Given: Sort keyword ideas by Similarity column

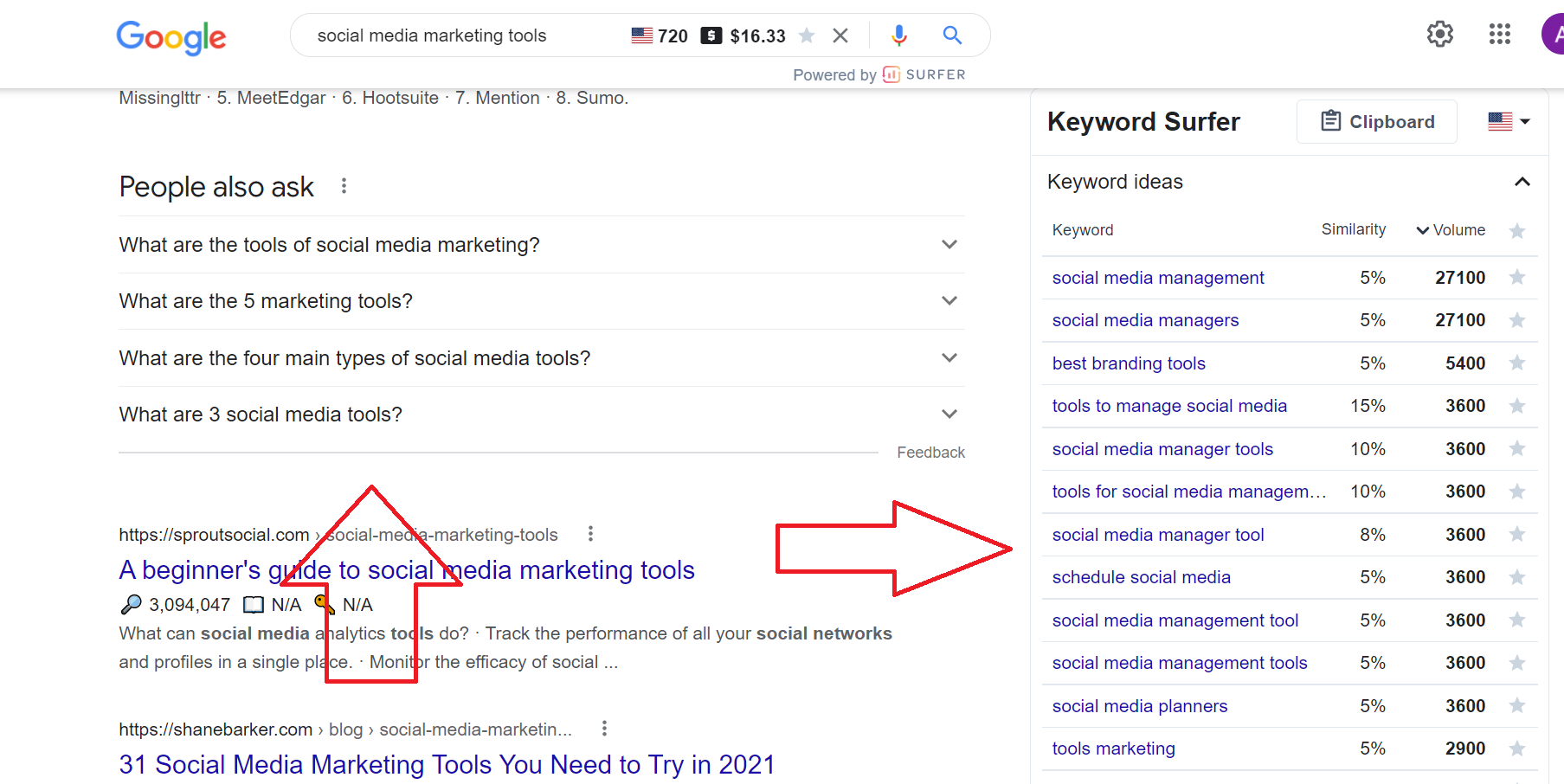Looking at the screenshot, I should pyautogui.click(x=1354, y=229).
